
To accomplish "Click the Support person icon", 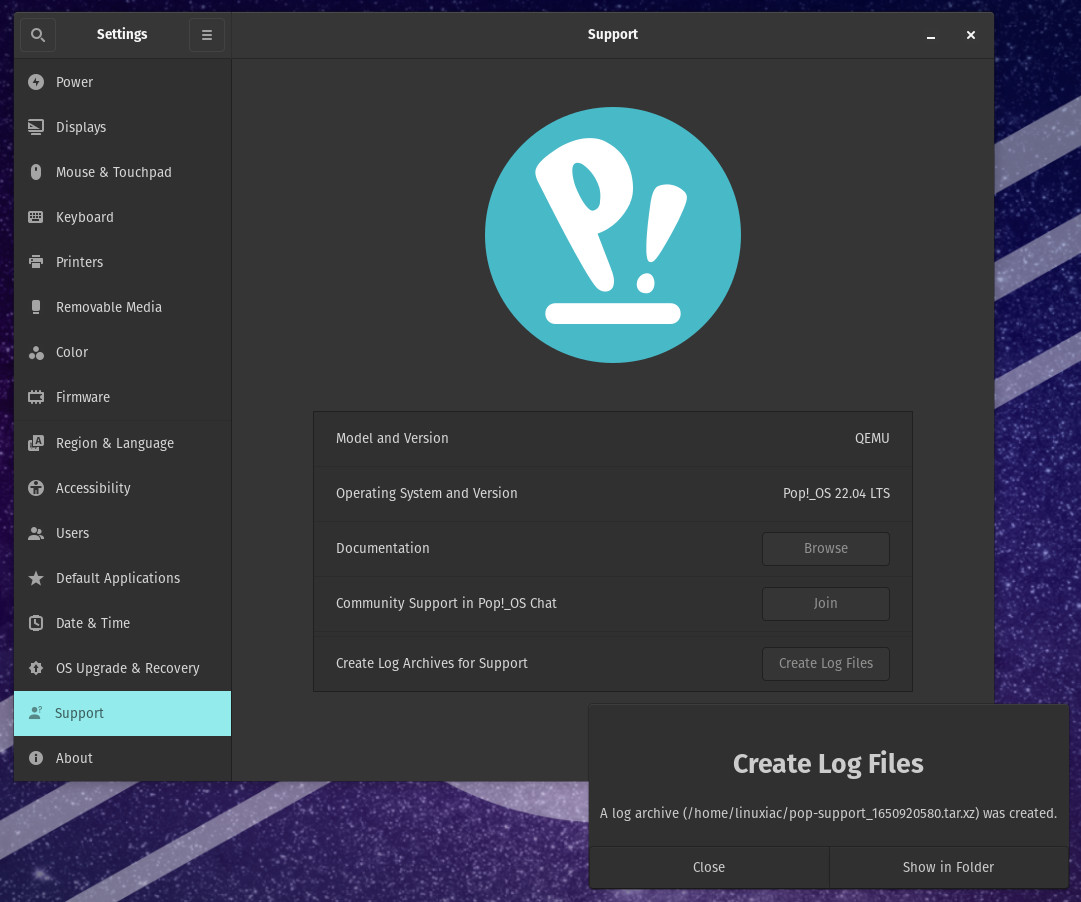I will pos(36,713).
